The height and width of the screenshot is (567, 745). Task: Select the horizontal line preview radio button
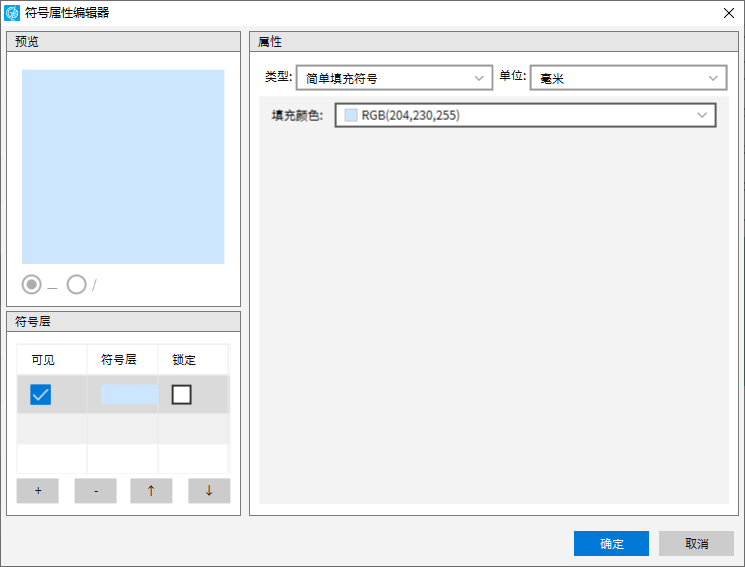pos(32,285)
